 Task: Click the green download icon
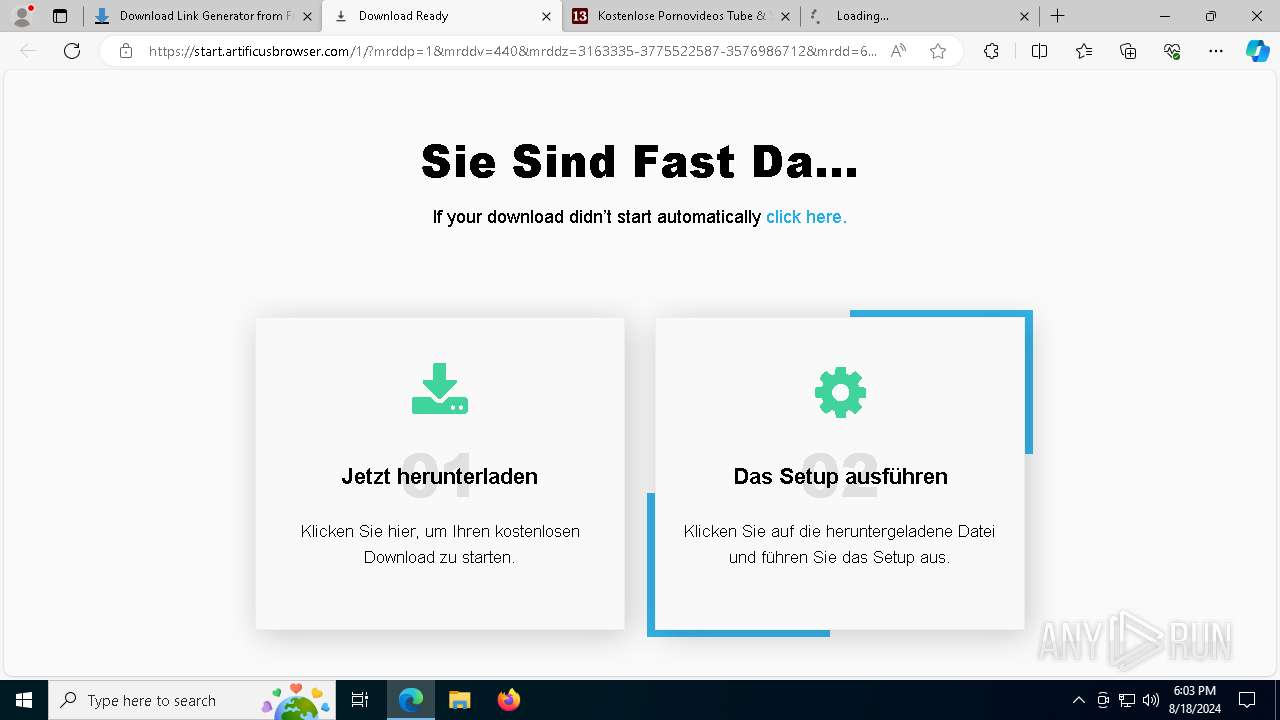[440, 389]
